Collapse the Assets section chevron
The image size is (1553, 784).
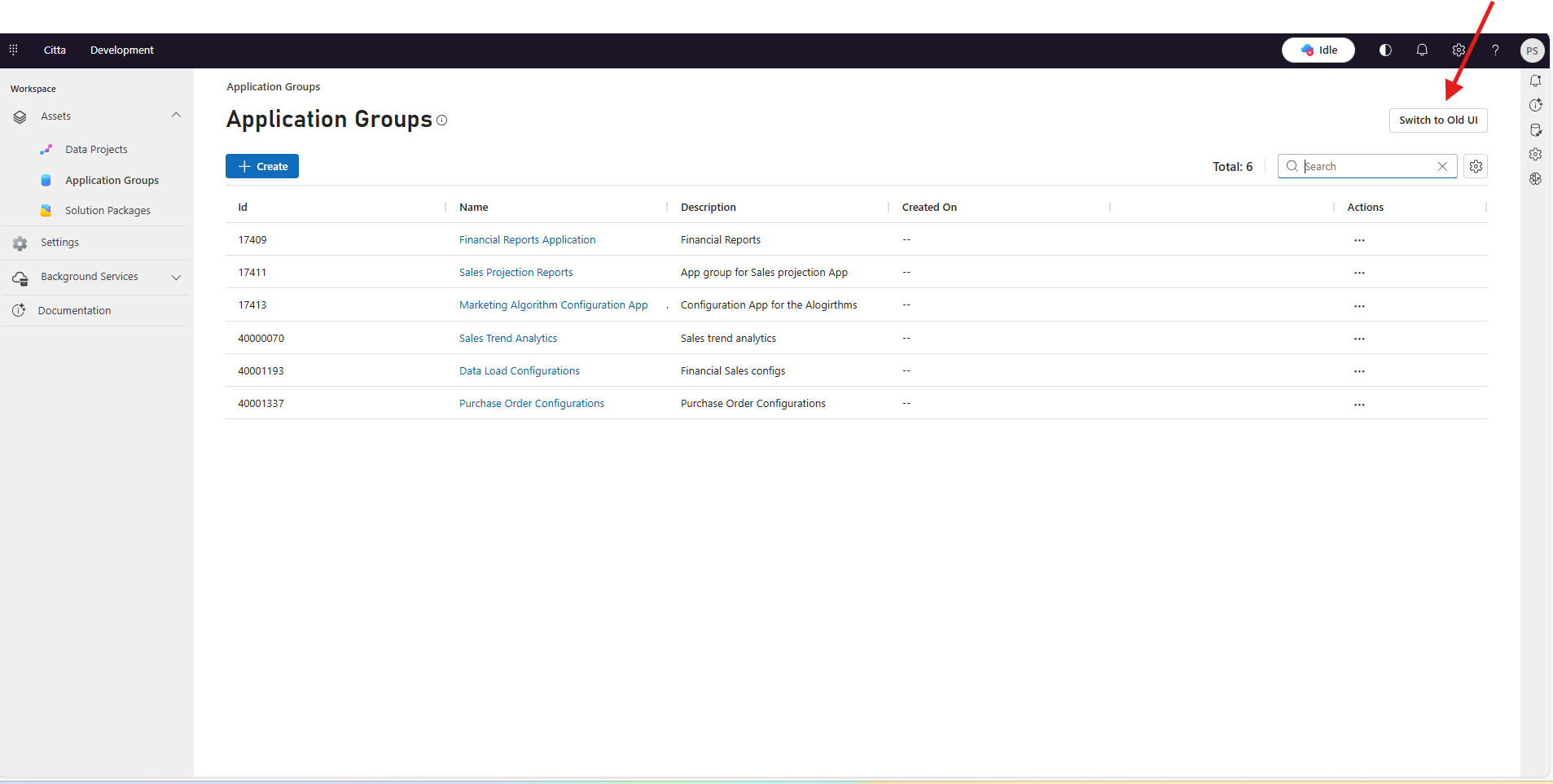176,116
